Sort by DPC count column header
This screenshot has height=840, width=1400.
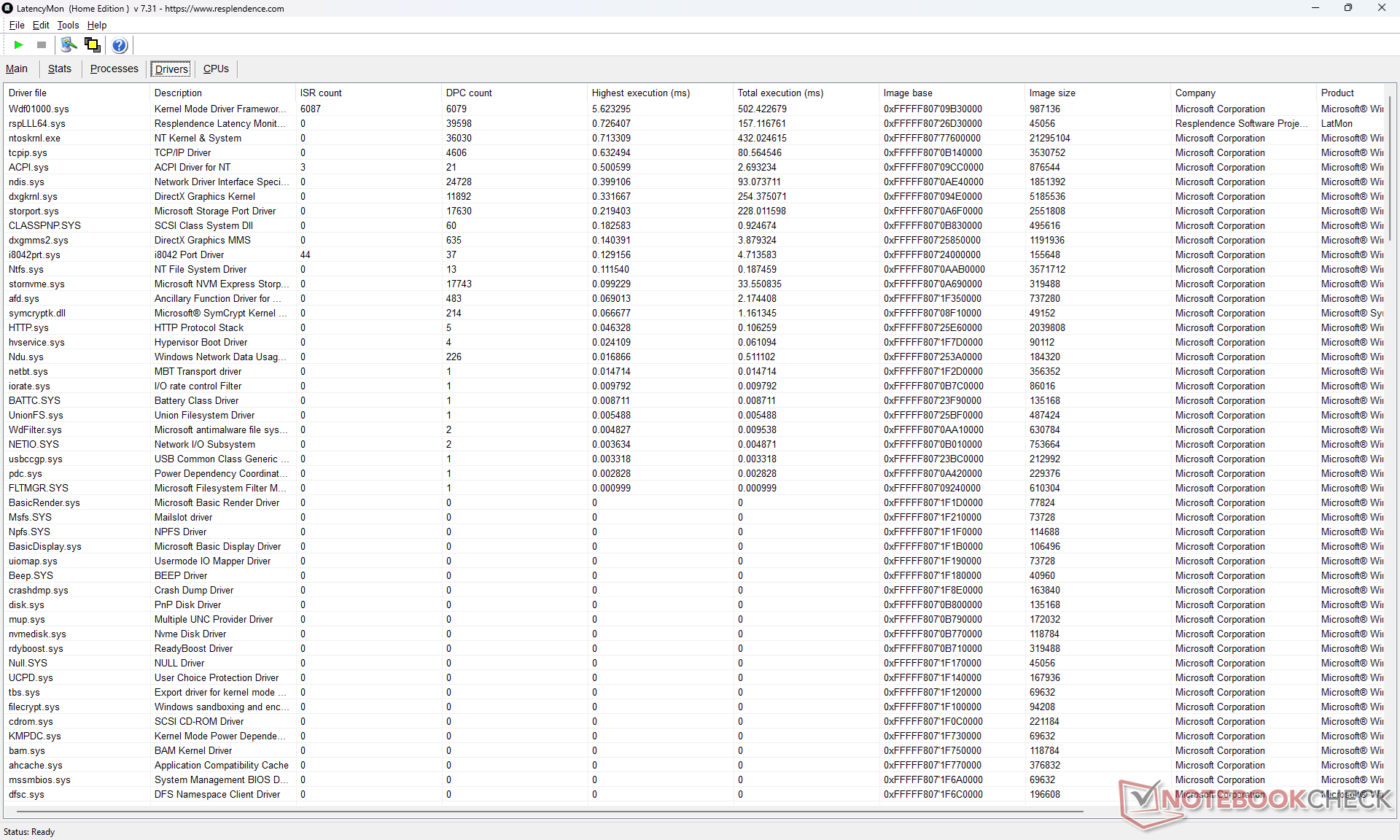pos(469,93)
